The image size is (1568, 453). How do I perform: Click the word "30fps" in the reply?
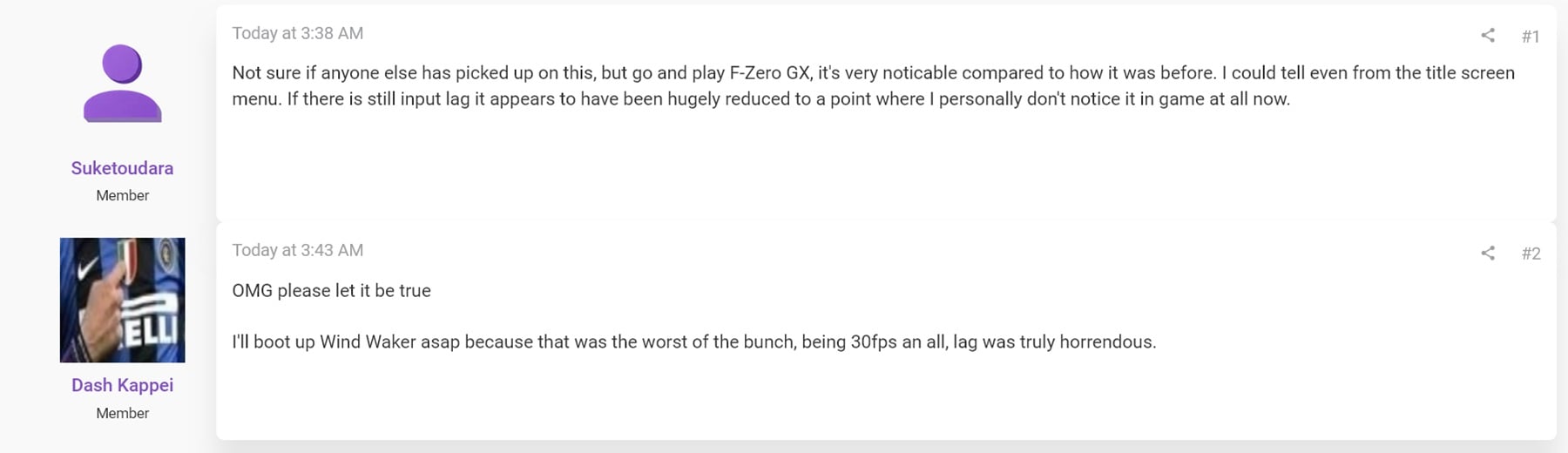click(874, 342)
